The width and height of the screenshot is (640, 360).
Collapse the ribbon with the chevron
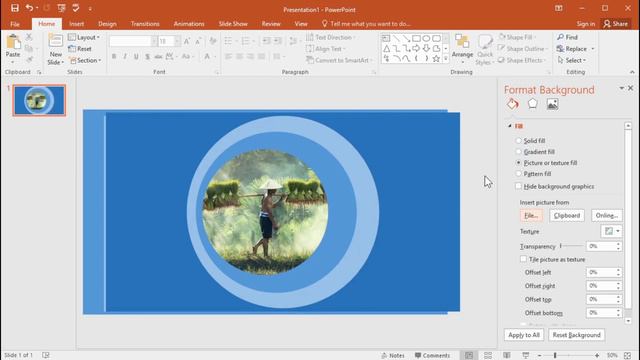coord(632,72)
